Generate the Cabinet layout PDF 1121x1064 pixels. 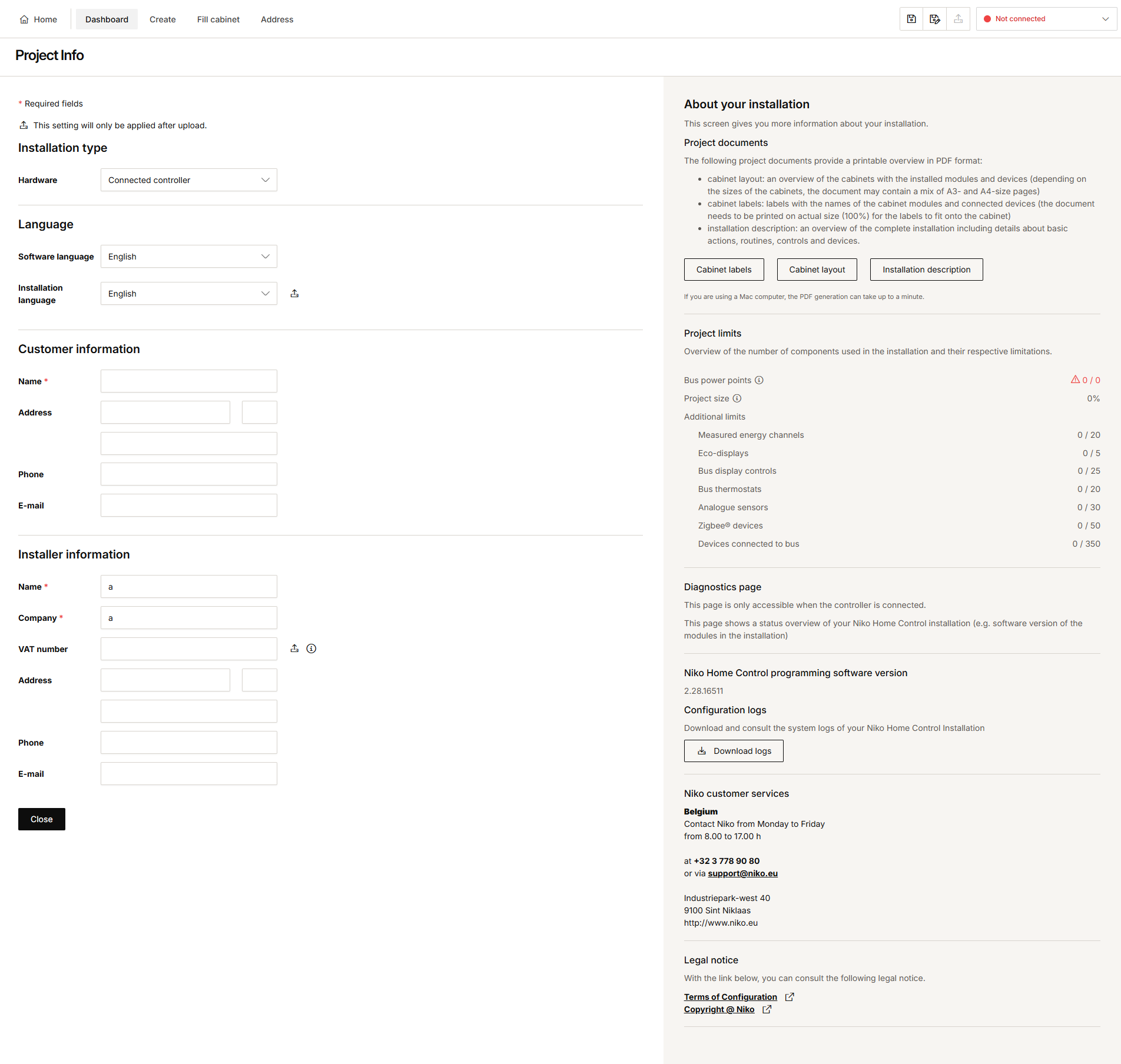coord(817,270)
